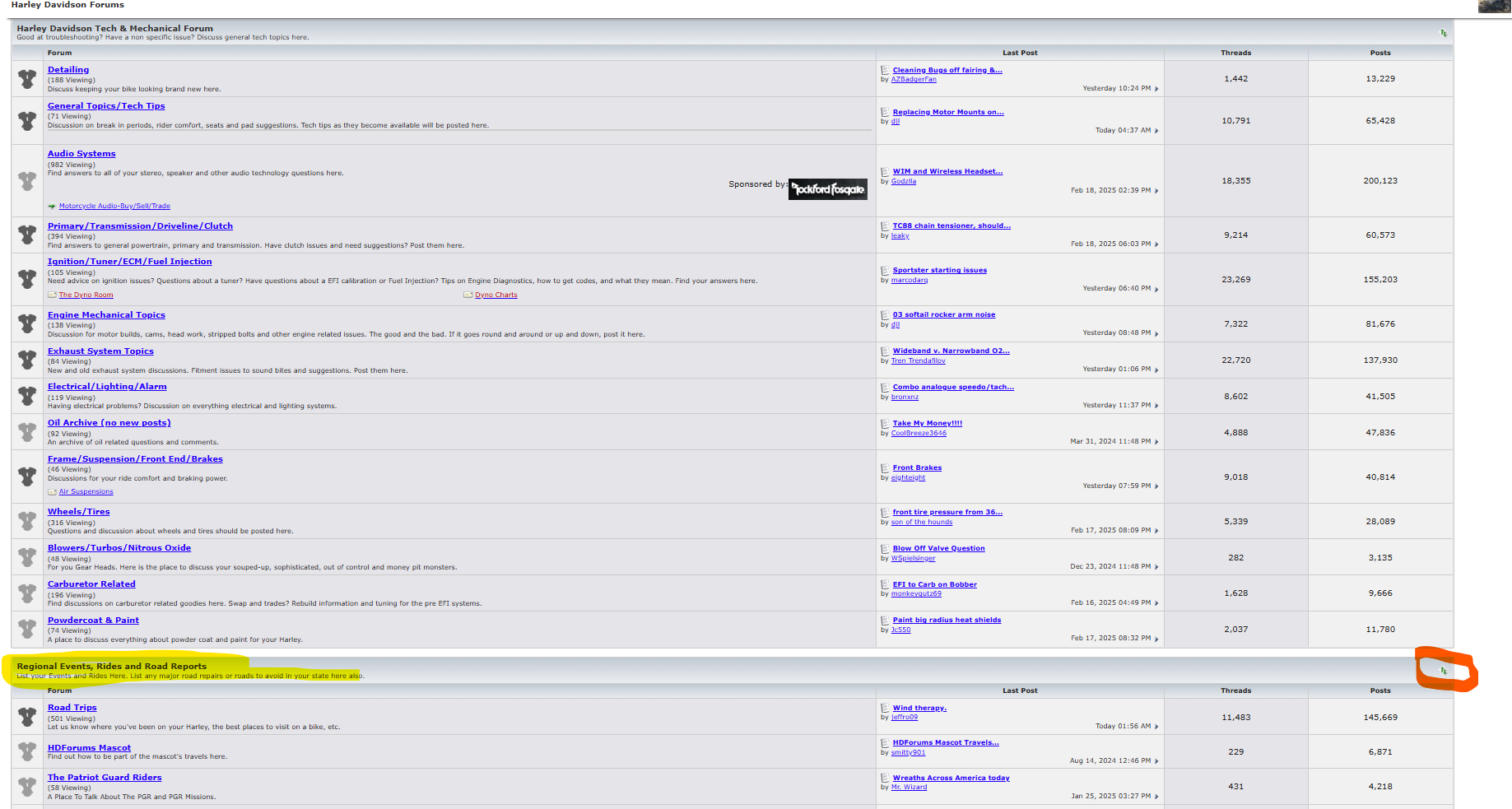The height and width of the screenshot is (809, 1512).
Task: Click the engine icon next to Audio Systems
Action: [x=27, y=181]
